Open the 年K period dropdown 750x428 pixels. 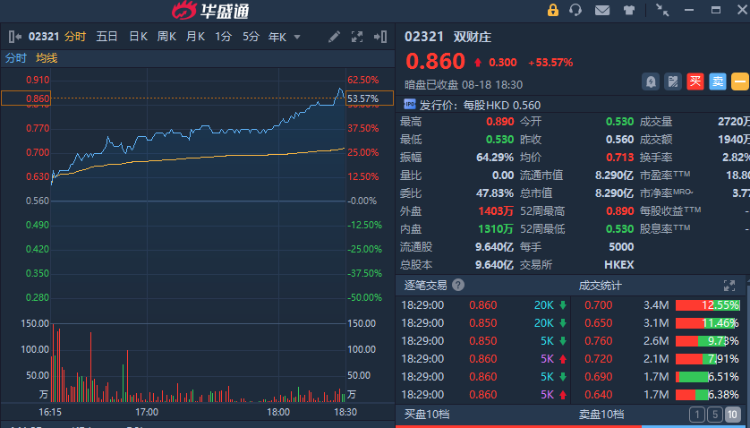(284, 37)
